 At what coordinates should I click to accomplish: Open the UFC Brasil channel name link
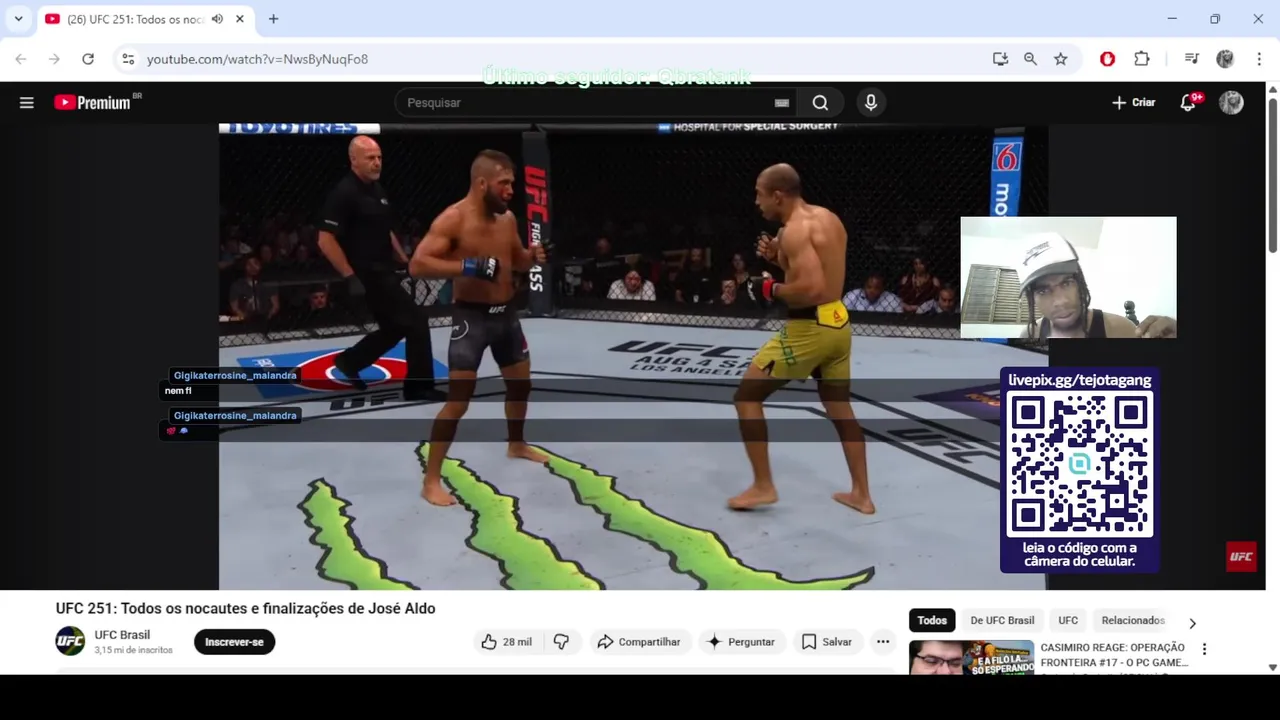click(x=122, y=635)
